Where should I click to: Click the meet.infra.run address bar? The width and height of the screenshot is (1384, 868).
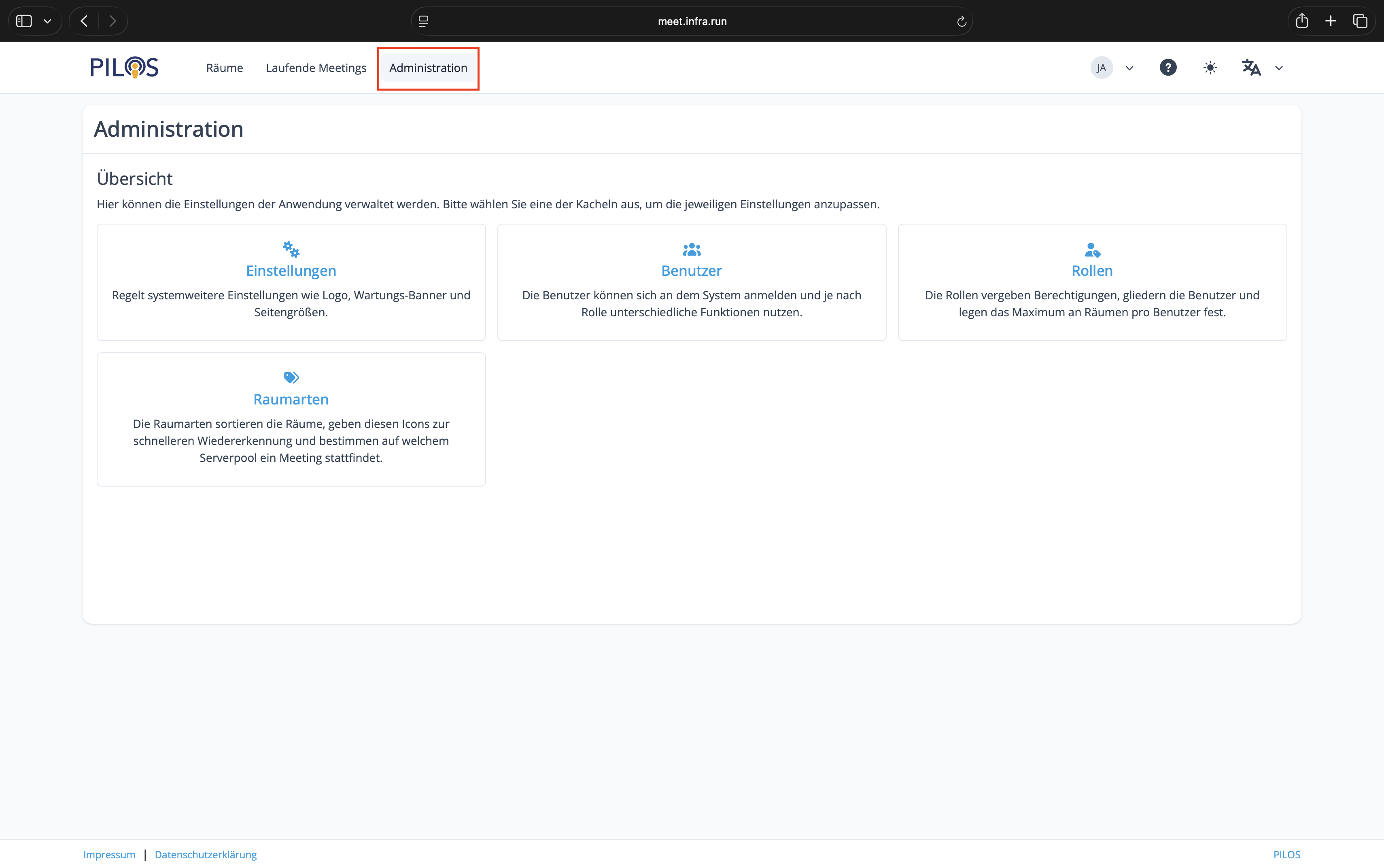(692, 21)
